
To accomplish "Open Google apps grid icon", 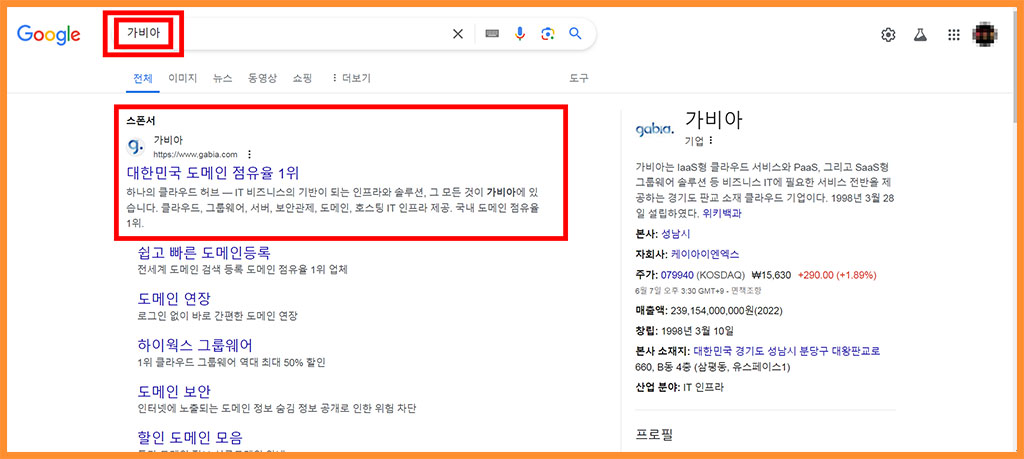I will tap(953, 35).
